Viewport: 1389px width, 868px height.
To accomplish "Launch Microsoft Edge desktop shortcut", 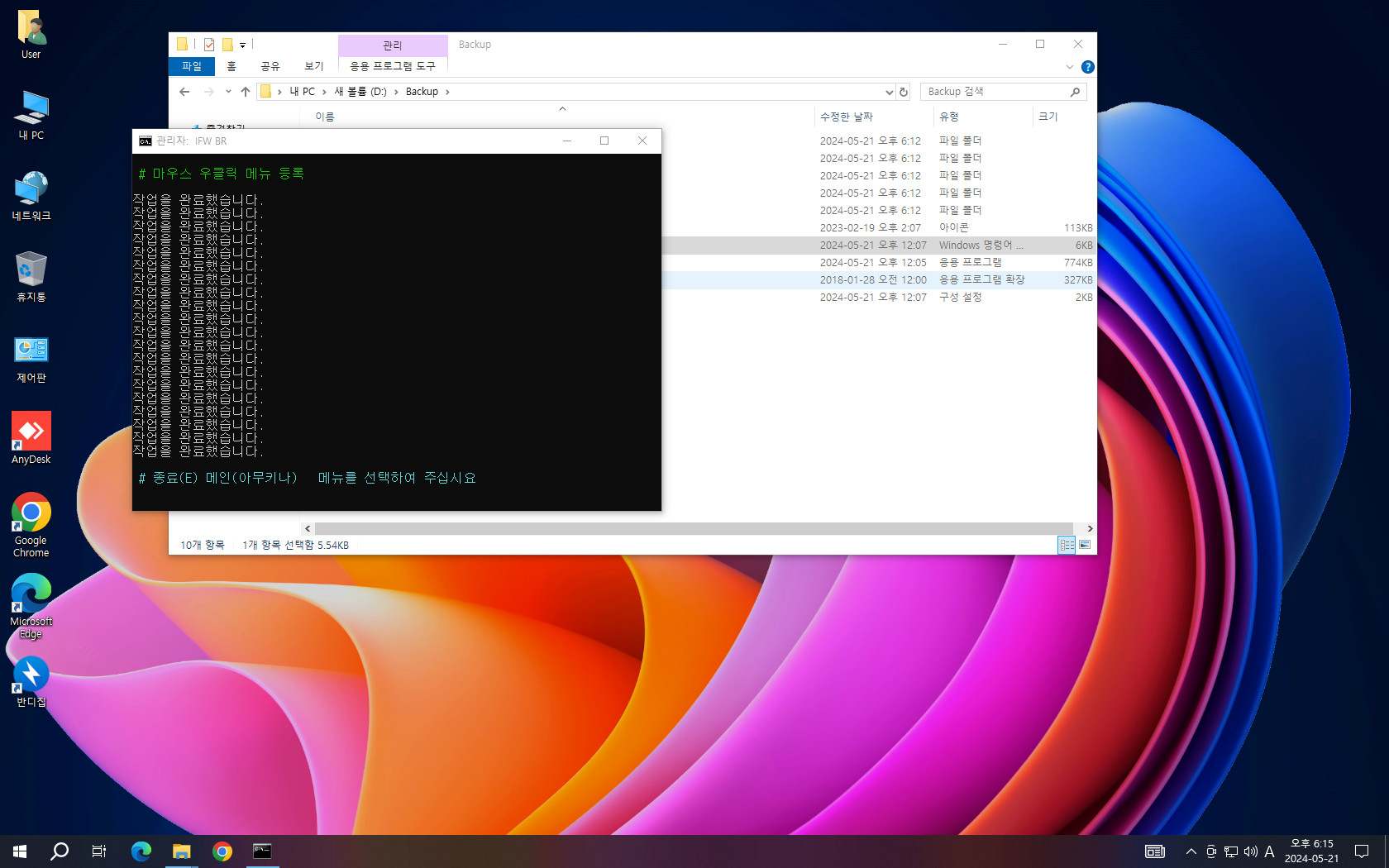I will point(31,606).
